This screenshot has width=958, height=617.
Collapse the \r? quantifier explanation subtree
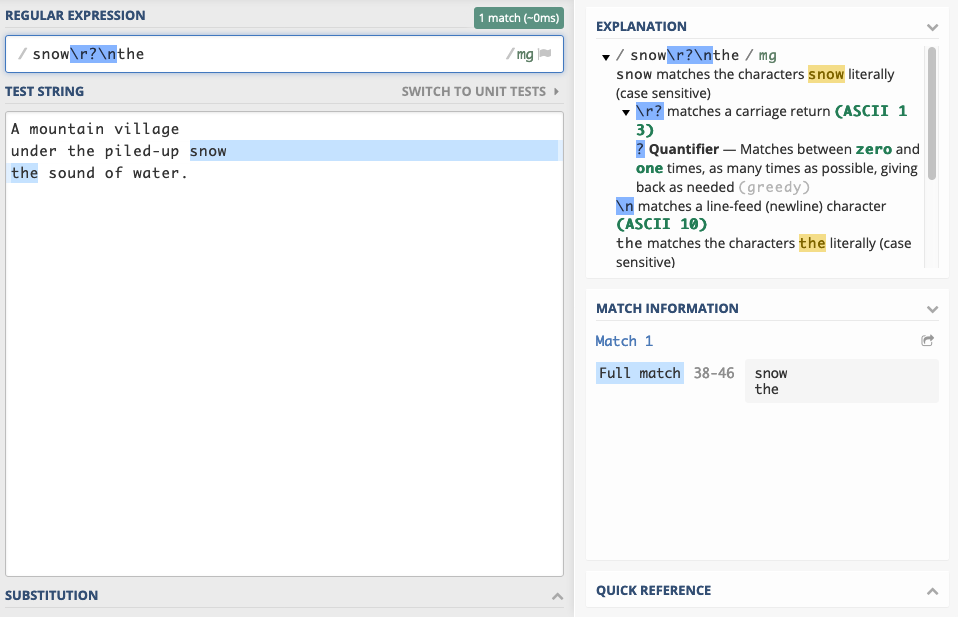point(624,111)
